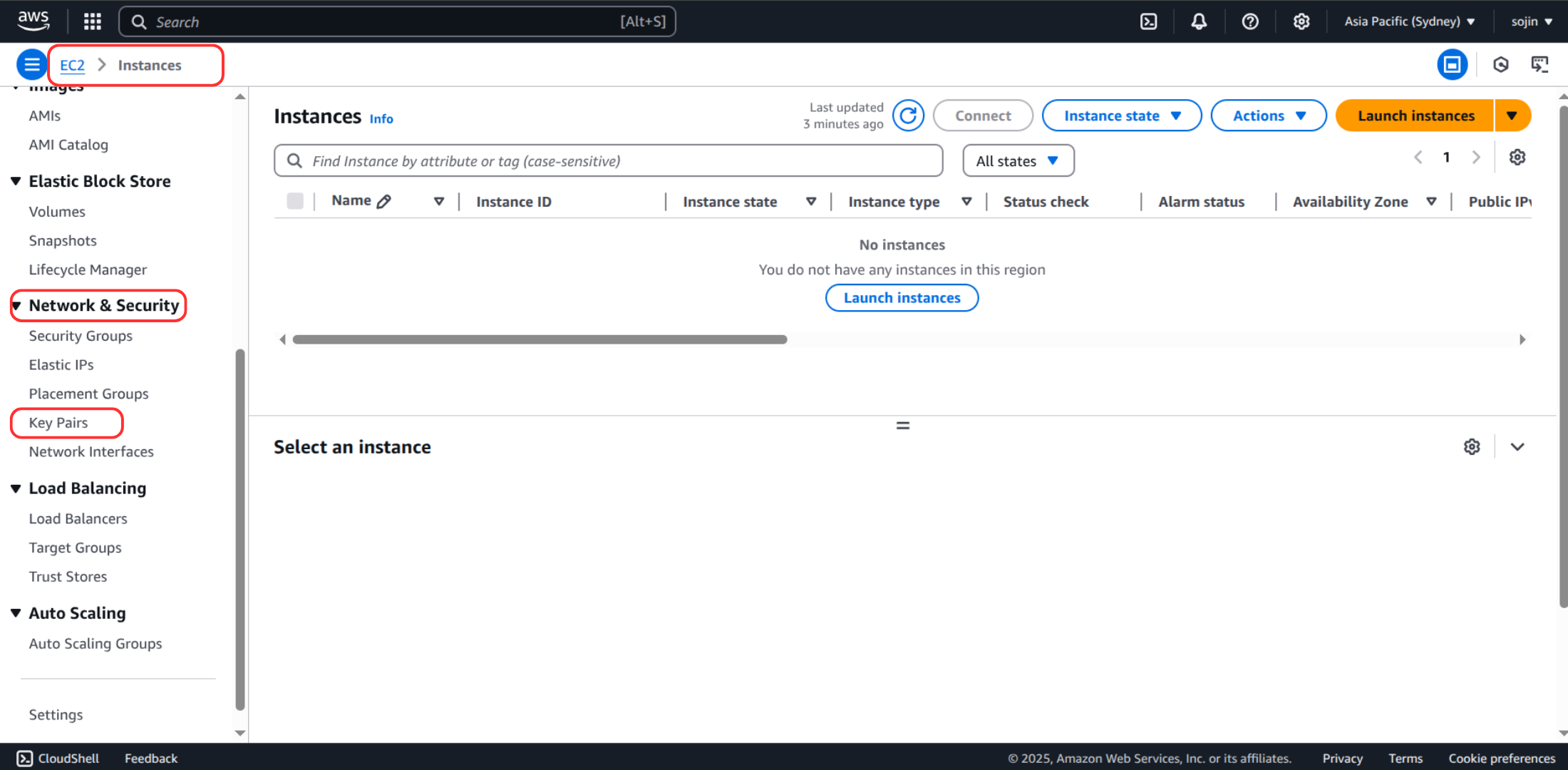Click the search magnifier in instance filter
The width and height of the screenshot is (1568, 770).
[294, 161]
